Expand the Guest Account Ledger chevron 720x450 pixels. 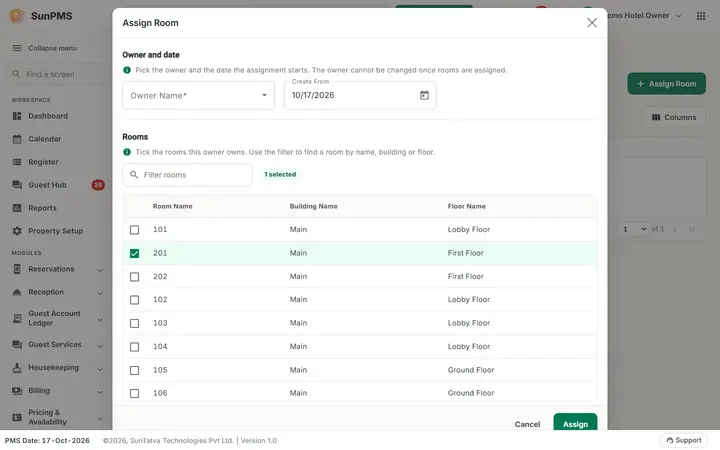pos(100,320)
